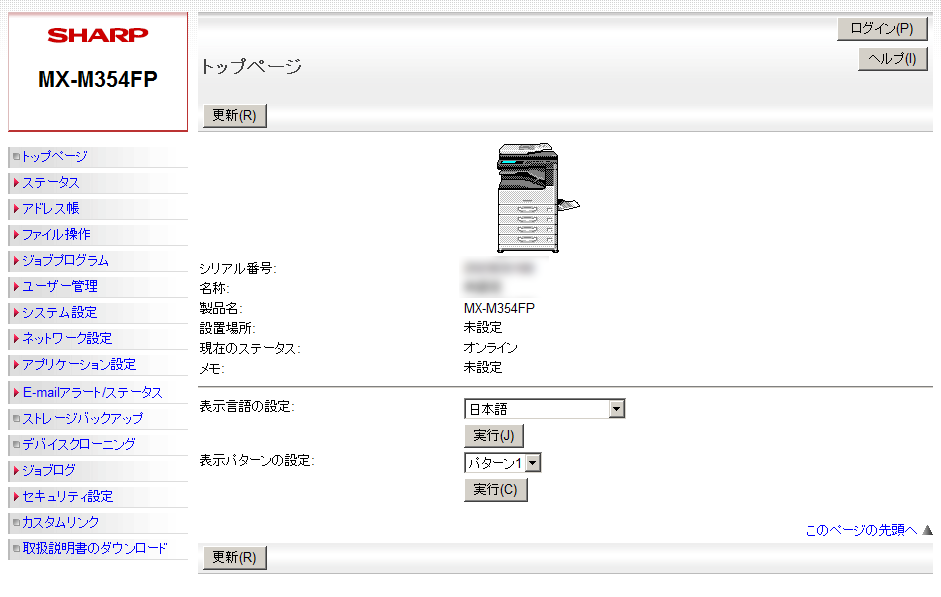The width and height of the screenshot is (941, 597).
Task: Jump to このページの先頭へ link
Action: point(861,530)
